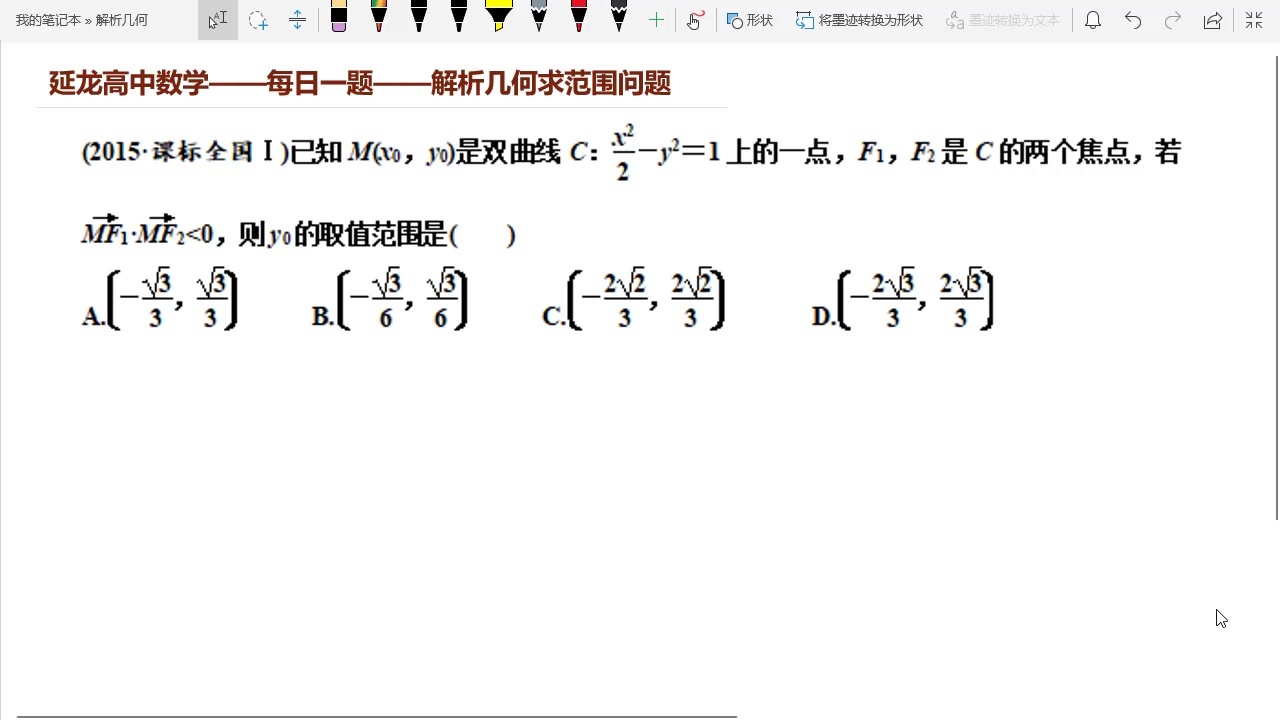Select the lasso select tool
The height and width of the screenshot is (720, 1280).
coord(258,20)
